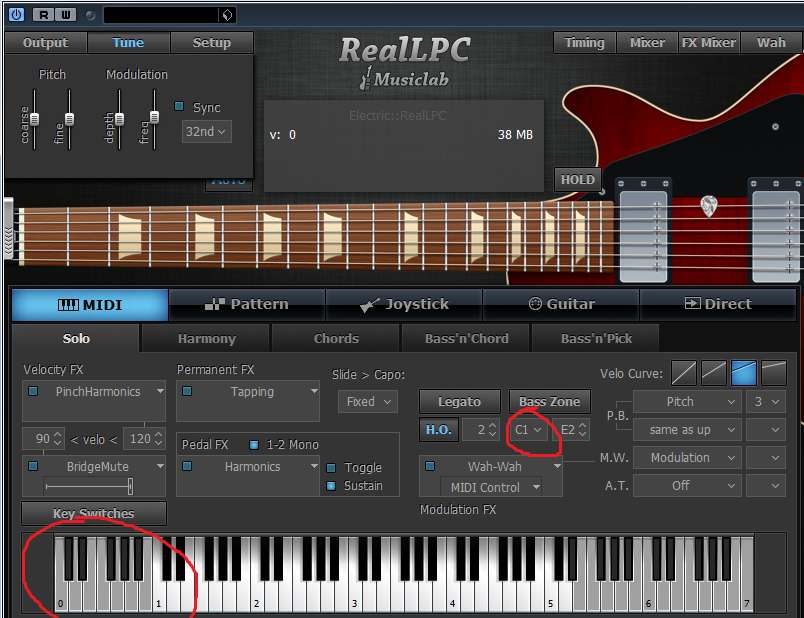Select the Pattern mode tab

(x=247, y=304)
